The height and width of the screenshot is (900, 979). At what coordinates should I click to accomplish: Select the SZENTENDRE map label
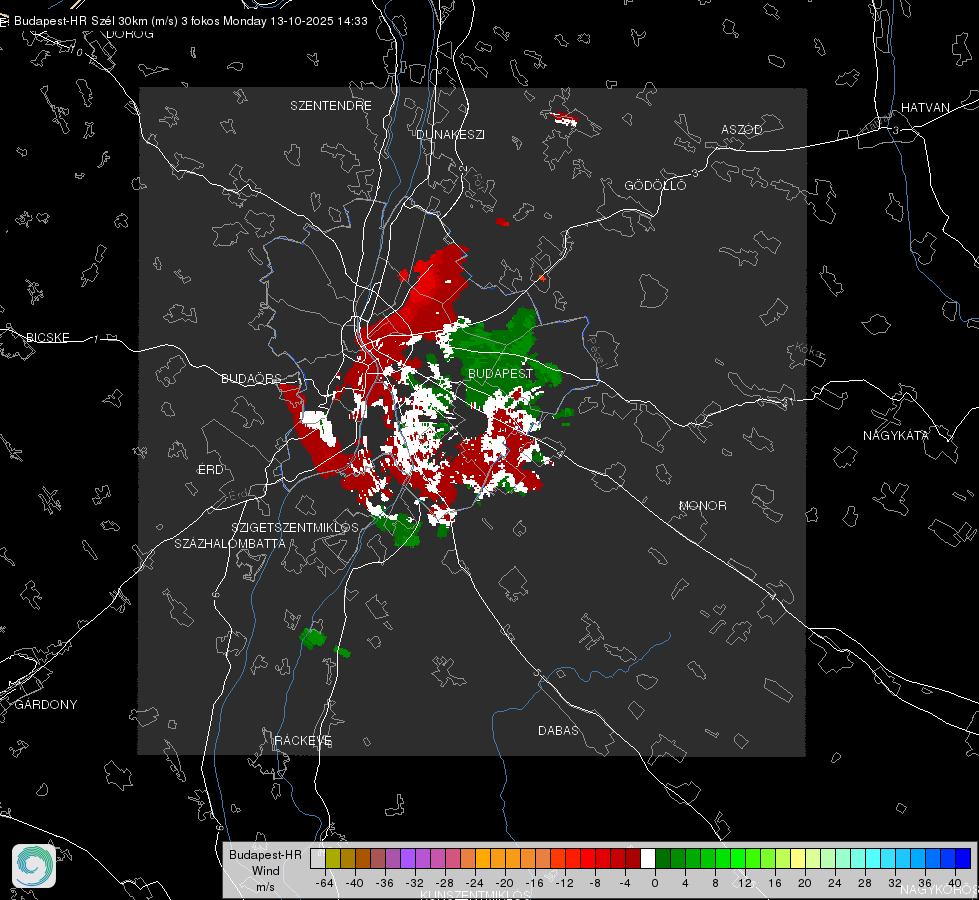pos(331,106)
